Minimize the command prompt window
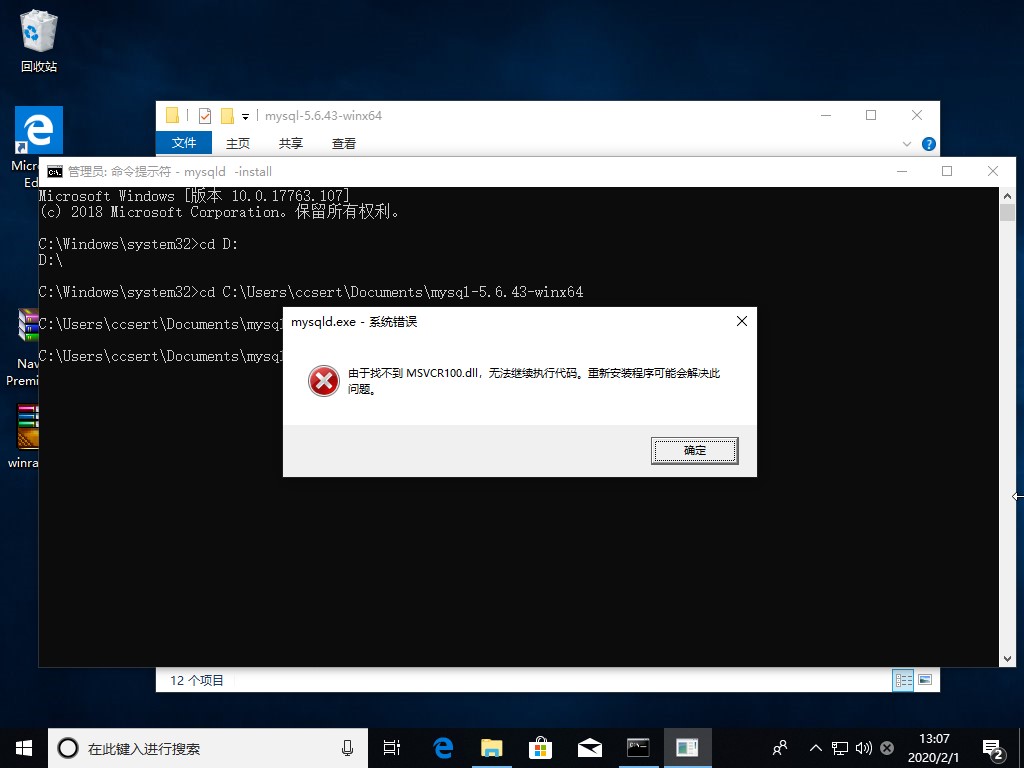Viewport: 1024px width, 768px height. (x=902, y=171)
